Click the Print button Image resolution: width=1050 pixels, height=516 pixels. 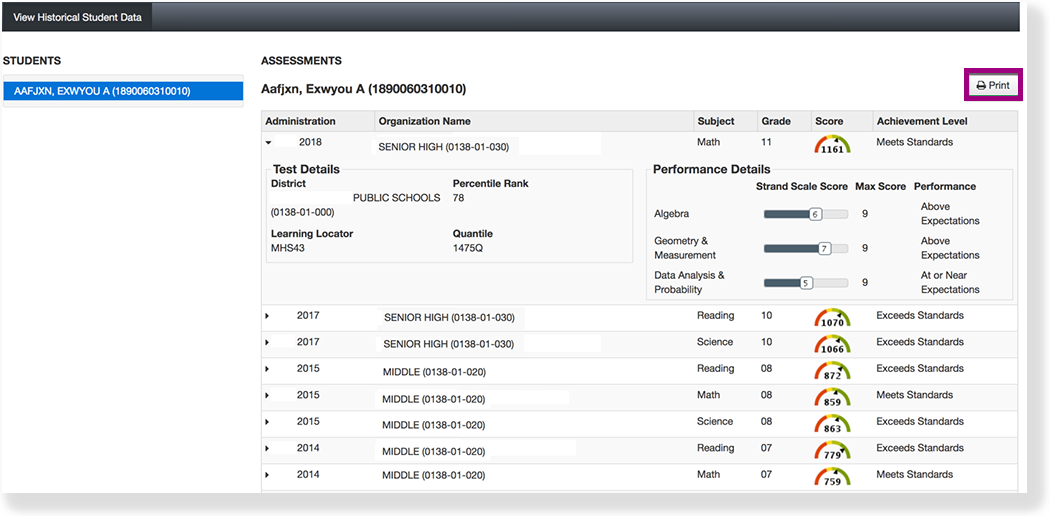pyautogui.click(x=993, y=86)
